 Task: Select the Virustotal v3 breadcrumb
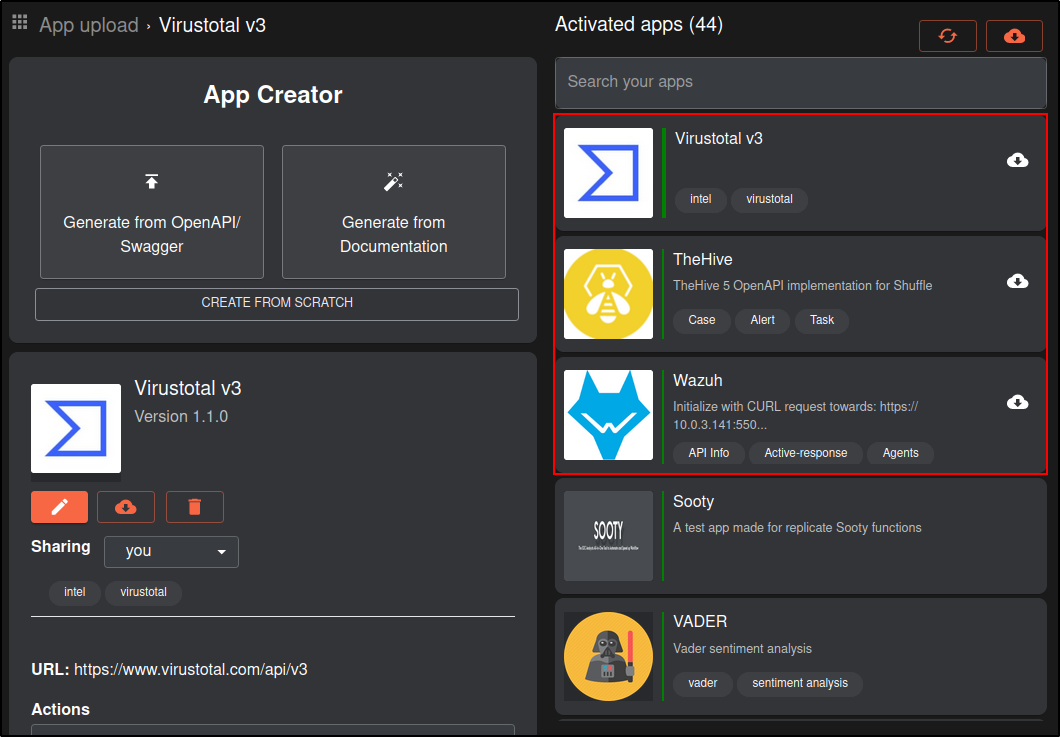(212, 25)
